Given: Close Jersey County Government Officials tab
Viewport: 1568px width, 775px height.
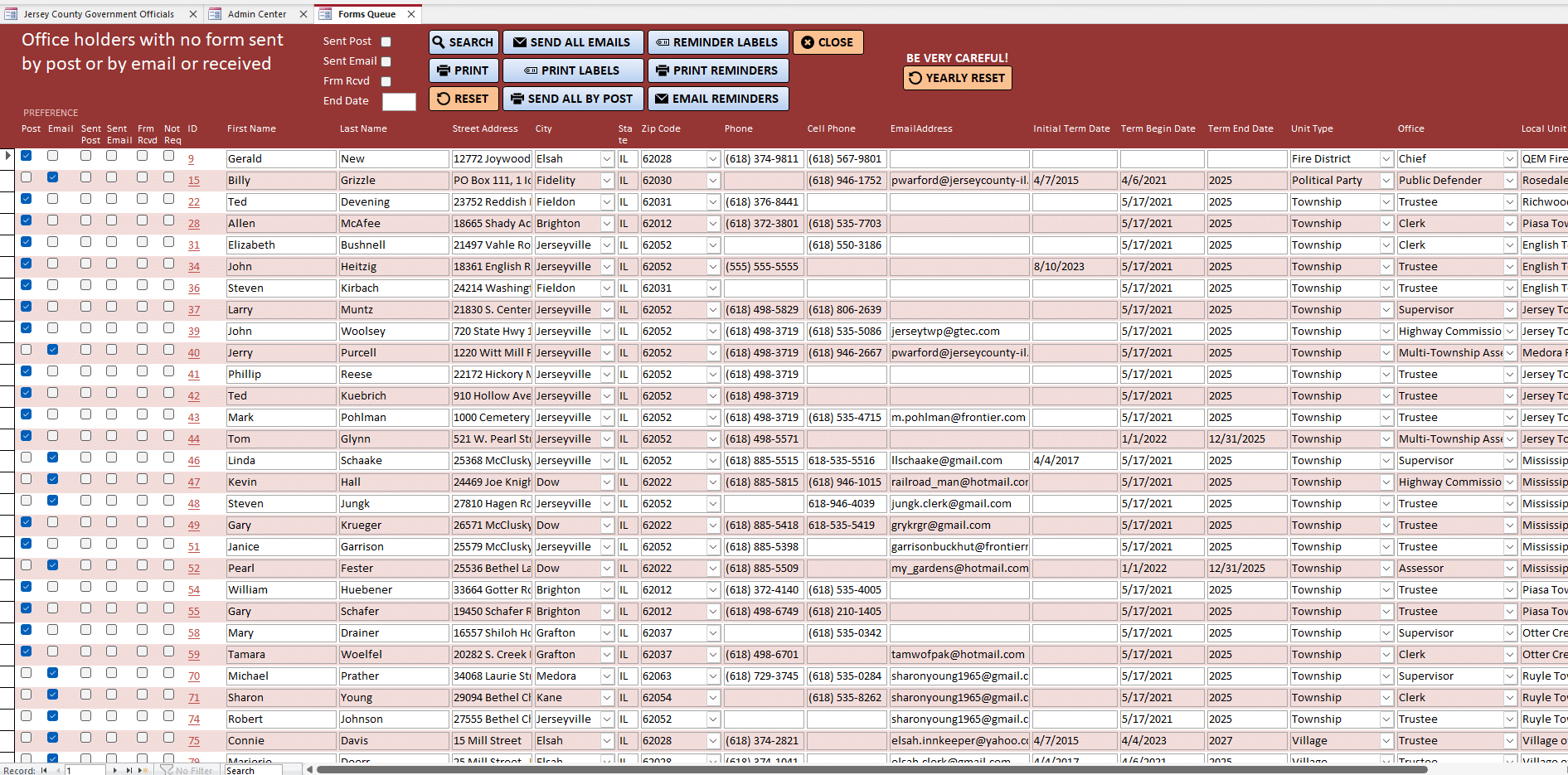Looking at the screenshot, I should (x=193, y=14).
